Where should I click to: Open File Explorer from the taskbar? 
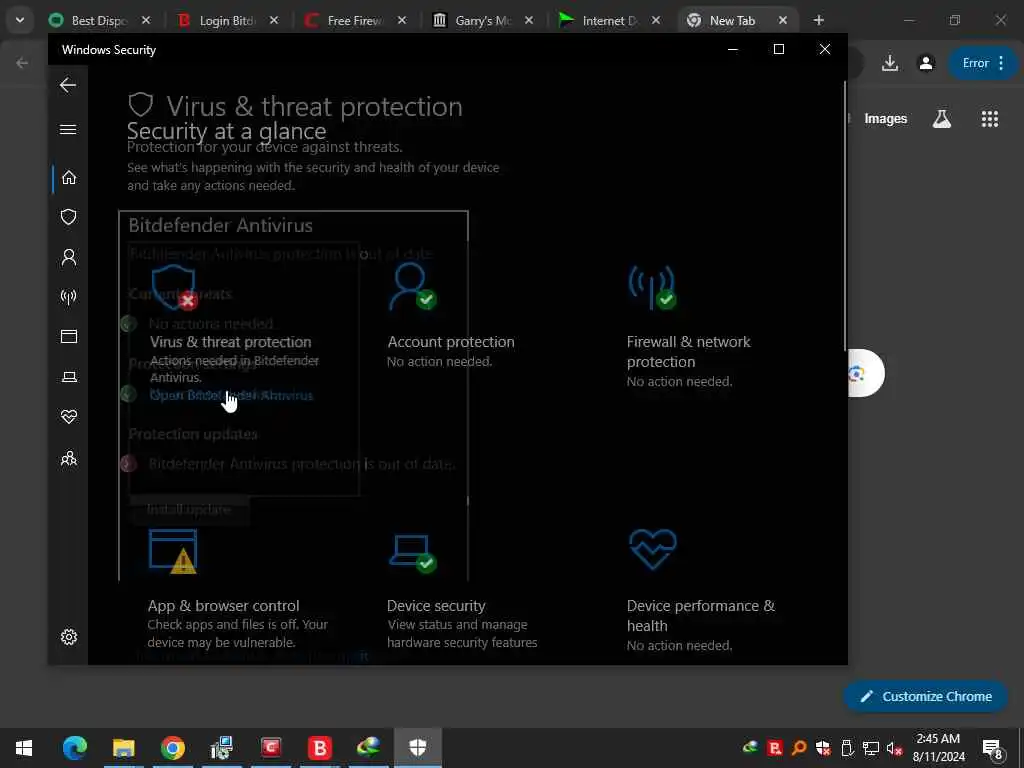point(123,748)
